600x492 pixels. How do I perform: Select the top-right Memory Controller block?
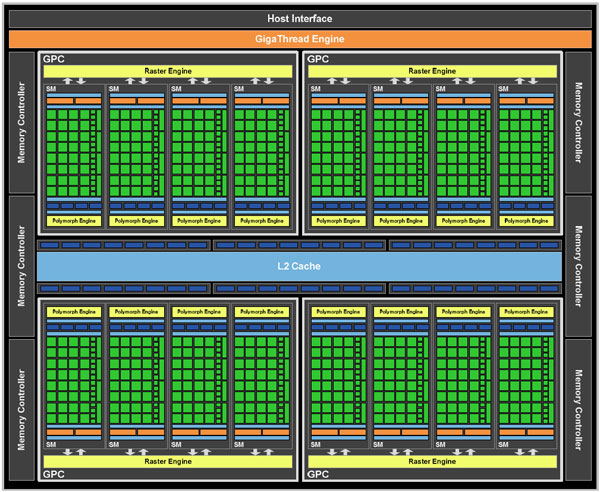pos(578,122)
